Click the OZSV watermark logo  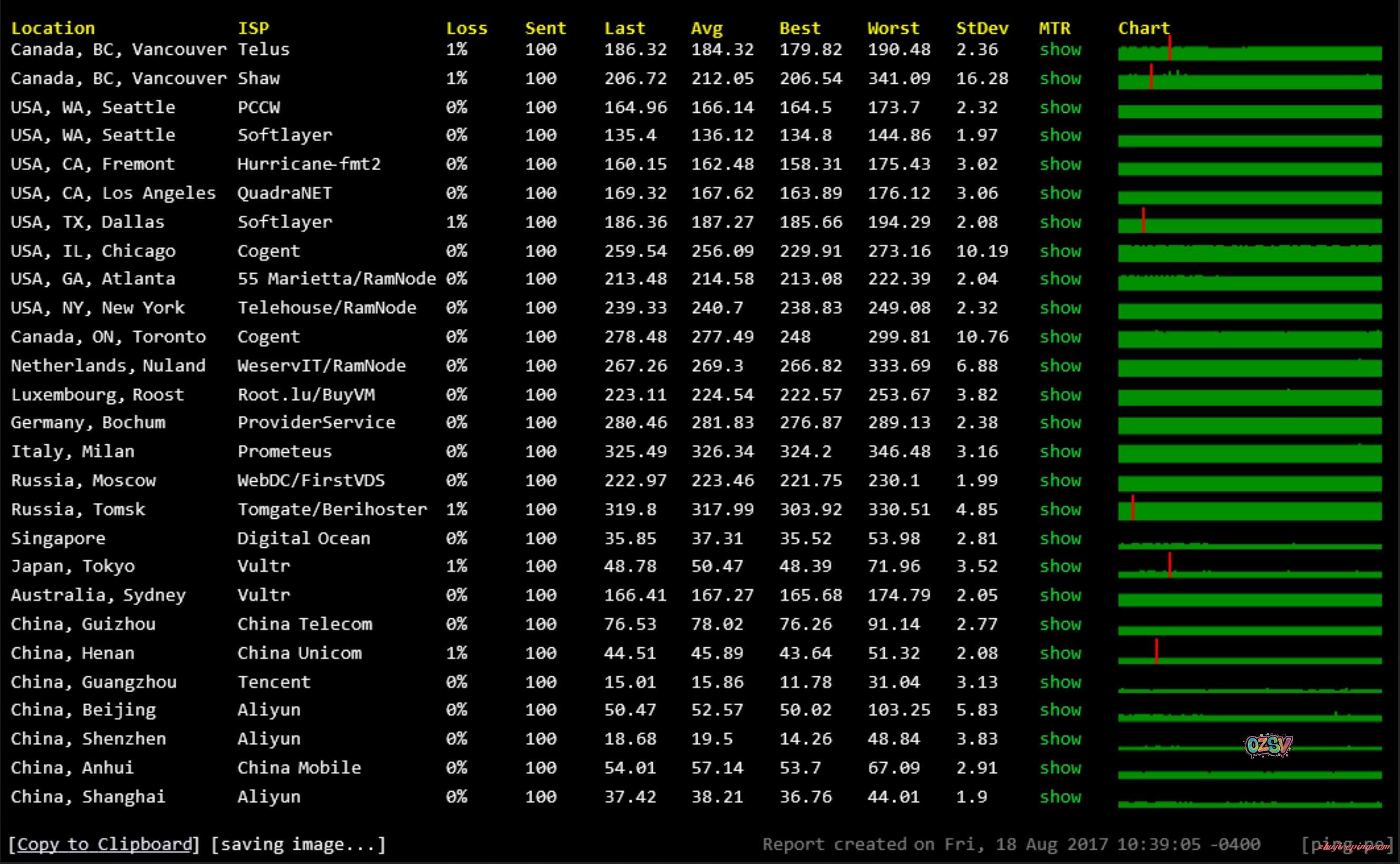click(1268, 745)
